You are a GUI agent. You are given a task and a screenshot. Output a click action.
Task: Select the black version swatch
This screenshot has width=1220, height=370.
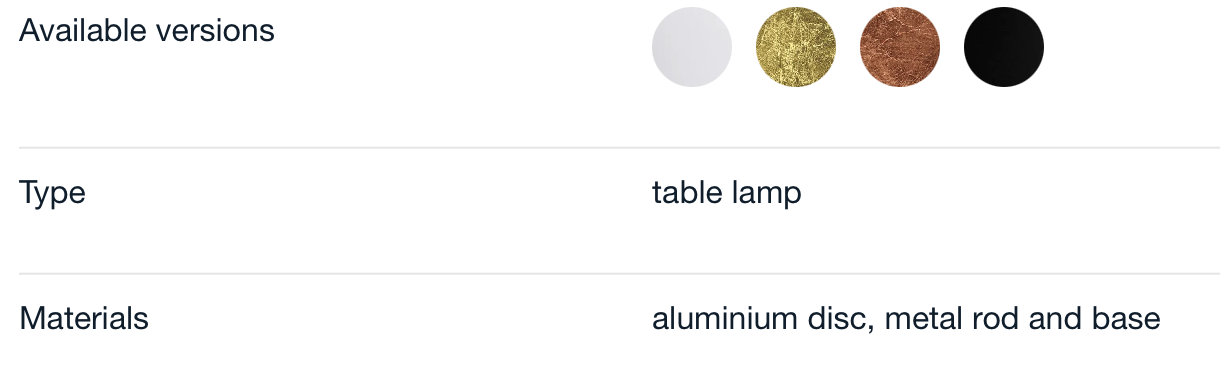point(1004,47)
